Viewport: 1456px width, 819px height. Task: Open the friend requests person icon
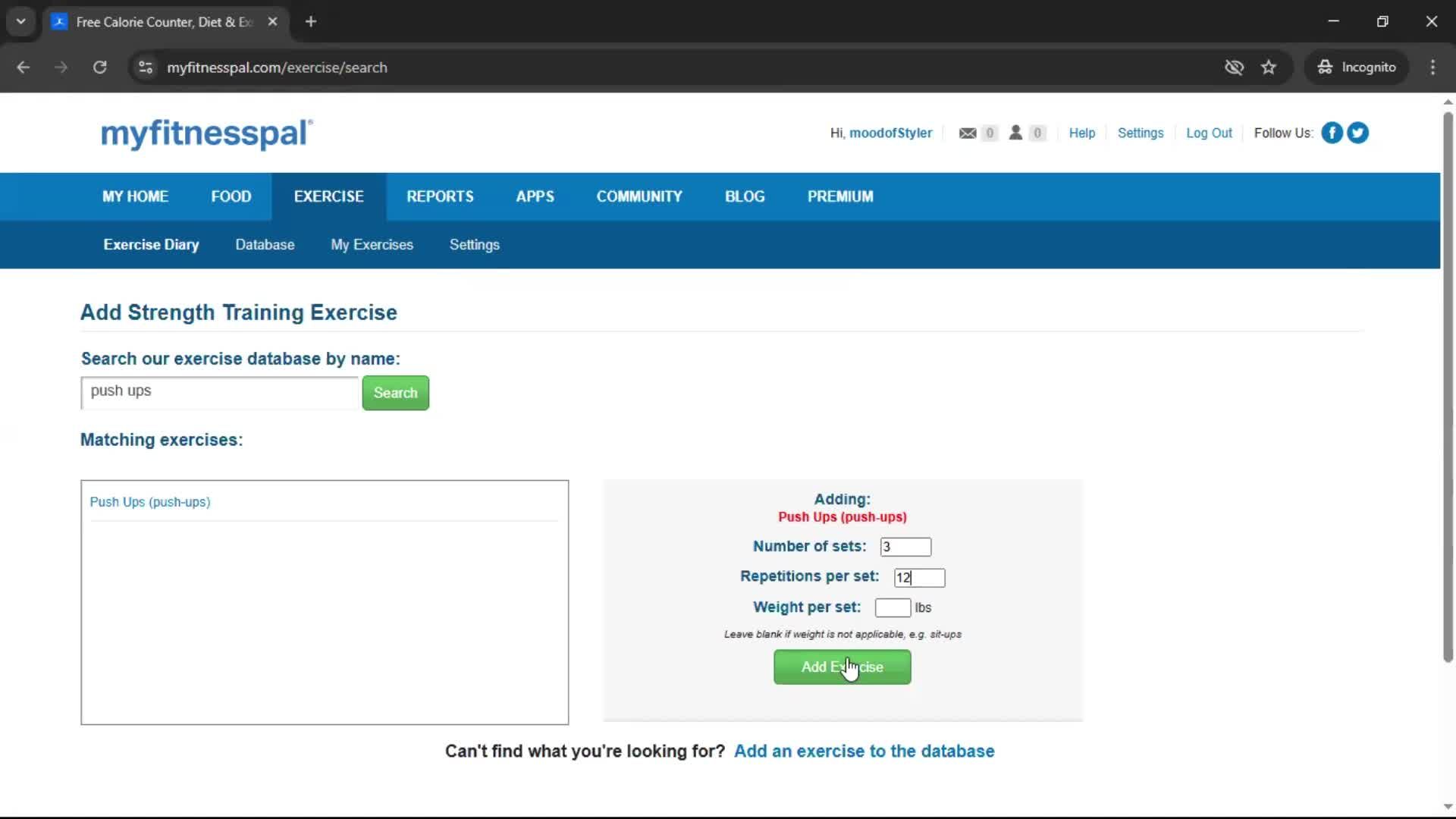click(1015, 133)
